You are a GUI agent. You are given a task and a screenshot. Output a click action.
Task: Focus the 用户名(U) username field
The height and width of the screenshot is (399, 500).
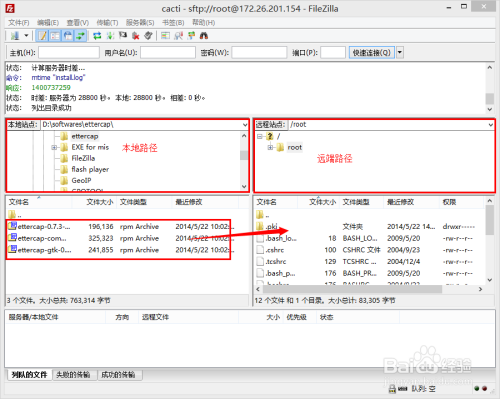168,53
